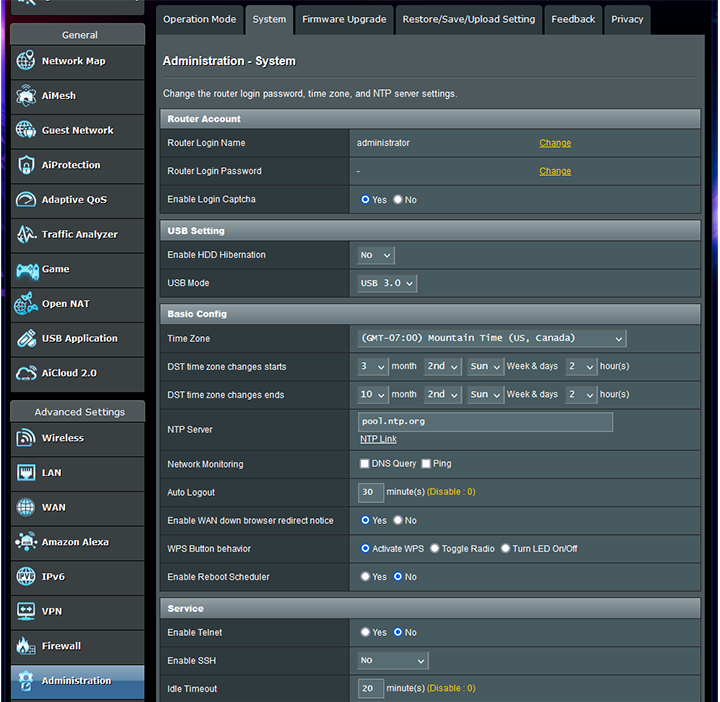Open the Amazon Alexa icon

click(26, 542)
